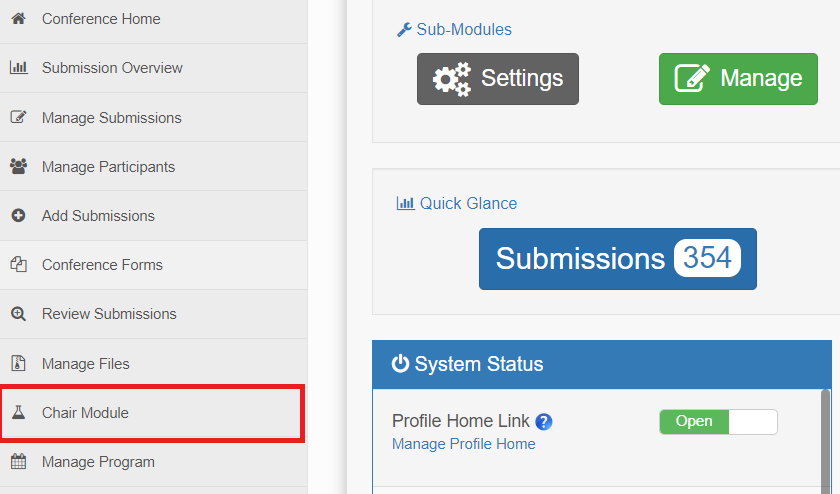The image size is (840, 494).
Task: Open the Settings sub-module
Action: [498, 79]
